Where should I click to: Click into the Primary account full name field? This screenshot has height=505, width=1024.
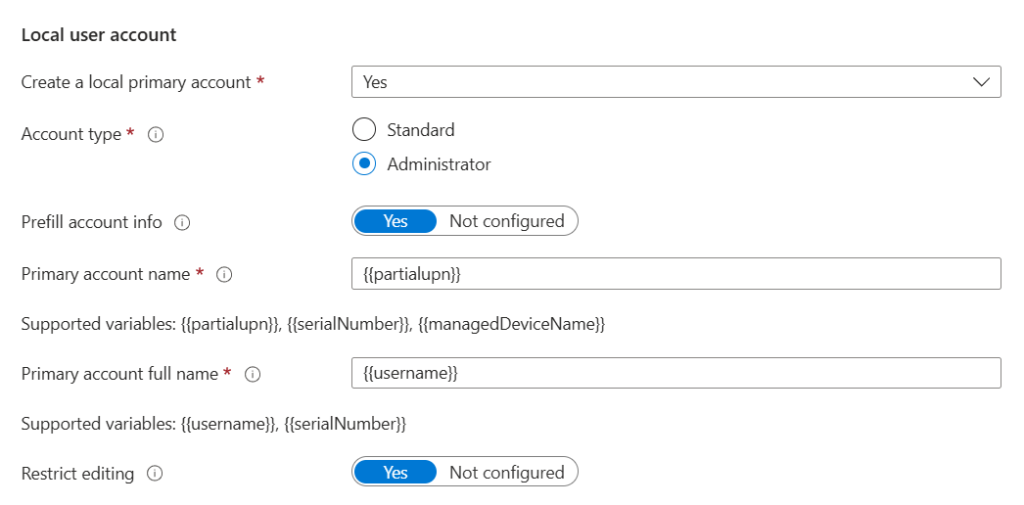click(676, 372)
